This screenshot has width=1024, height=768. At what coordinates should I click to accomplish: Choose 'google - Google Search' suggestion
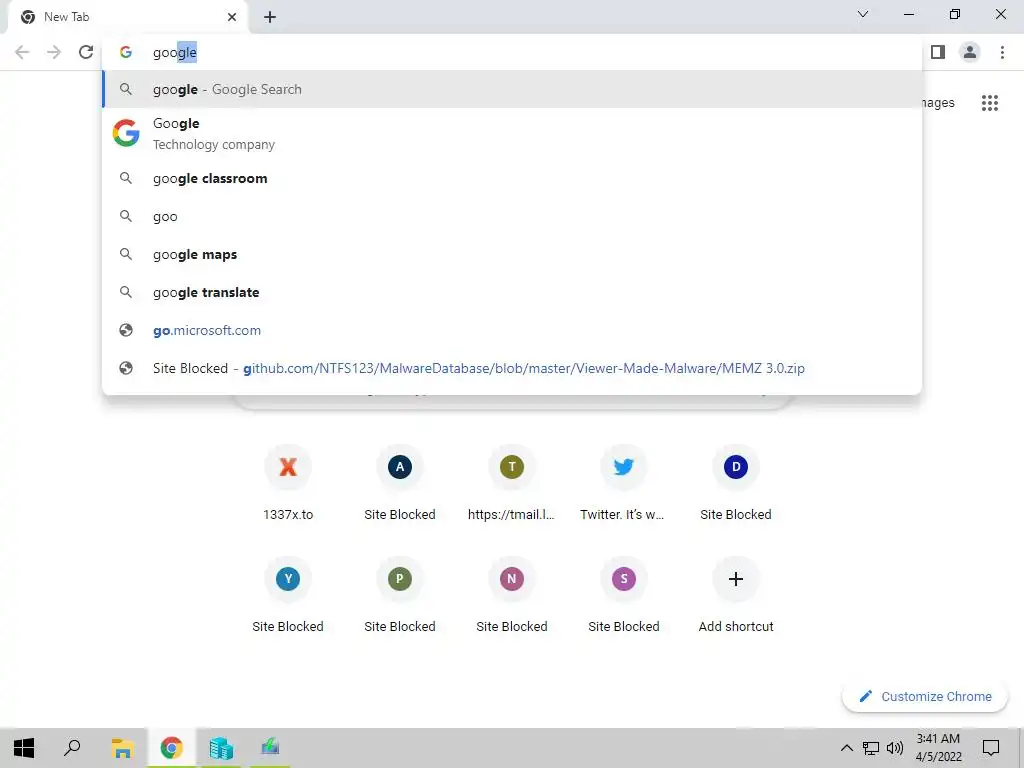(512, 89)
